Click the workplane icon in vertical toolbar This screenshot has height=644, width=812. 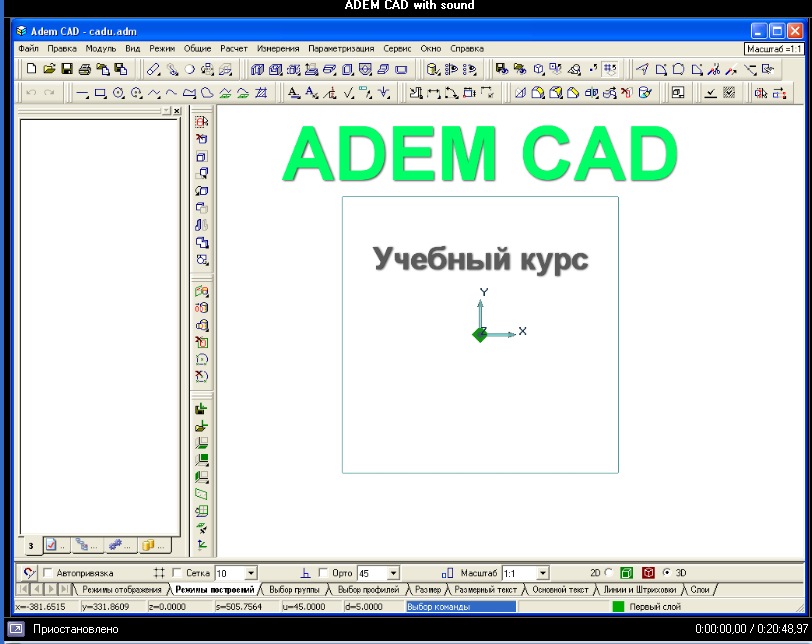(202, 494)
